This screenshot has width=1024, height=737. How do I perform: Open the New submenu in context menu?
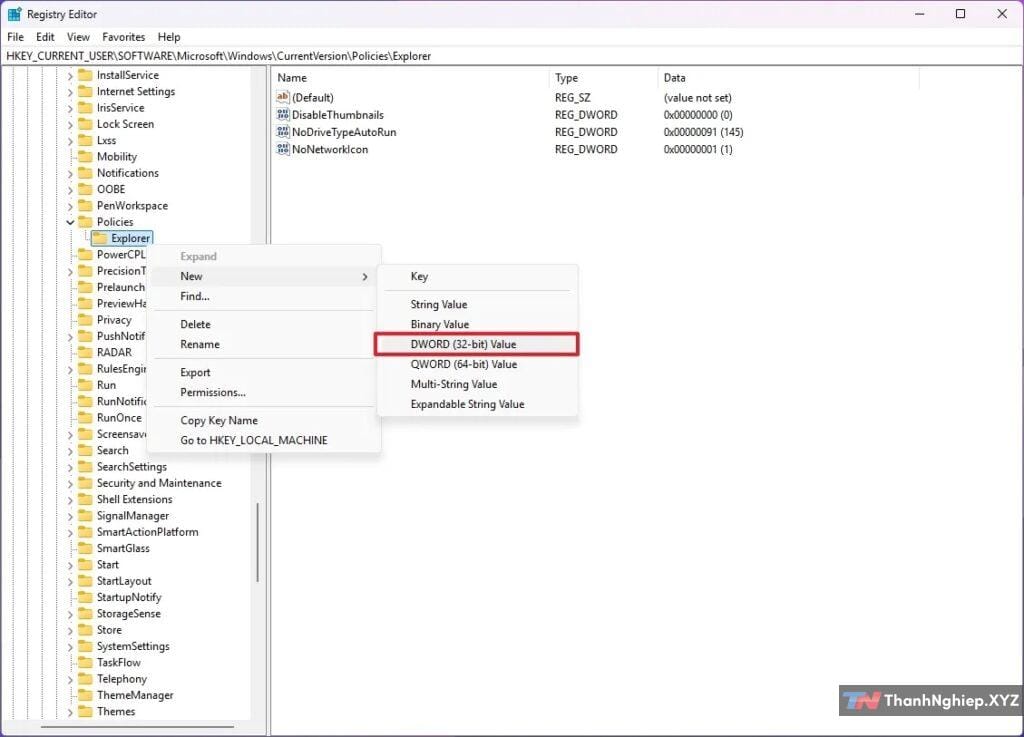264,276
